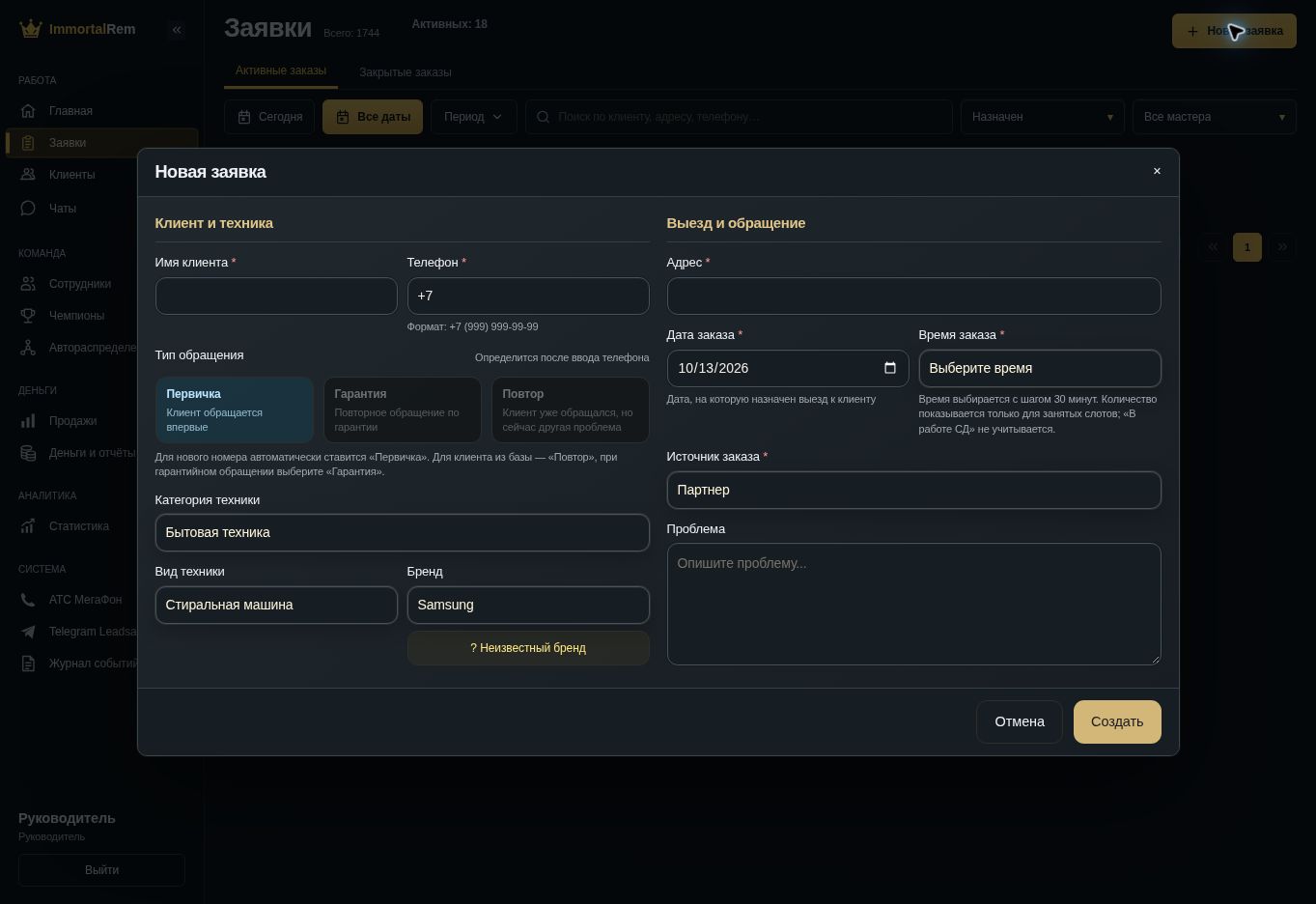
Task: Switch to the Активные заказы tab
Action: pyautogui.click(x=281, y=71)
